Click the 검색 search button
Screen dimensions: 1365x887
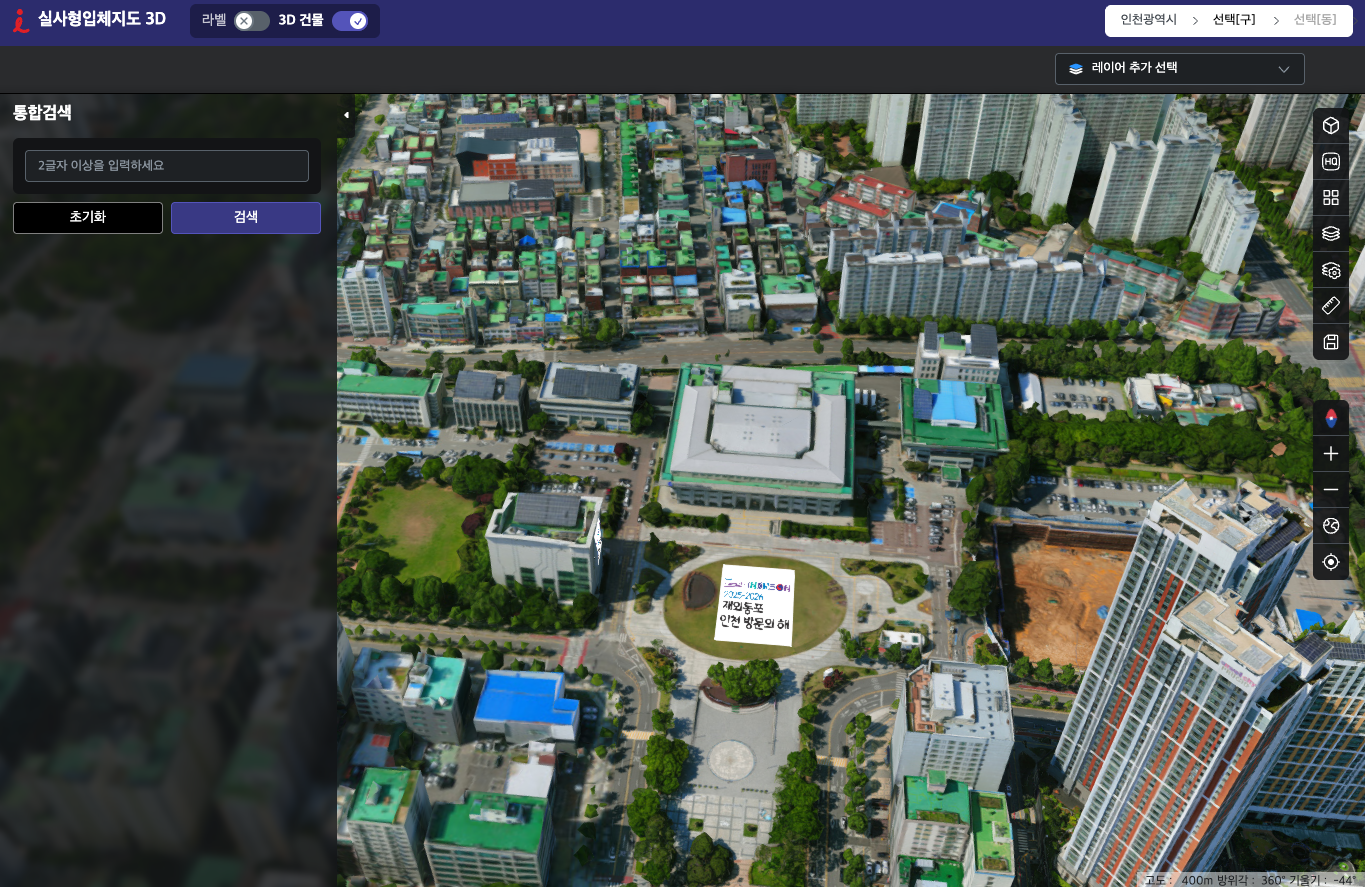(x=246, y=218)
